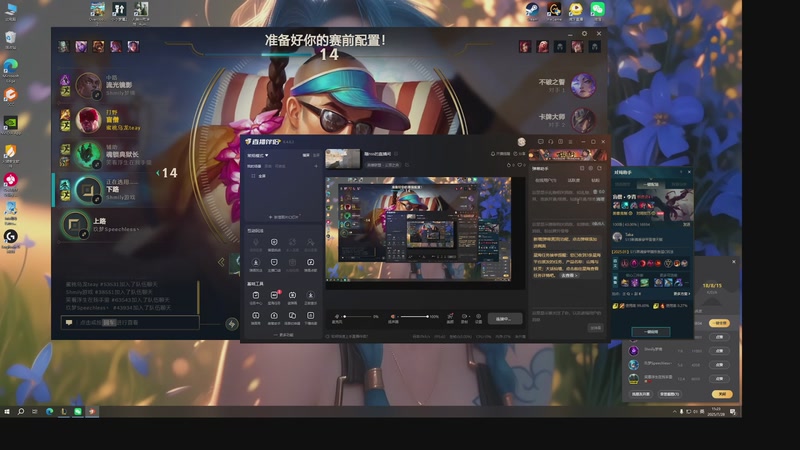Open the message icon in streaming app title bar
The height and width of the screenshot is (450, 800).
point(540,142)
